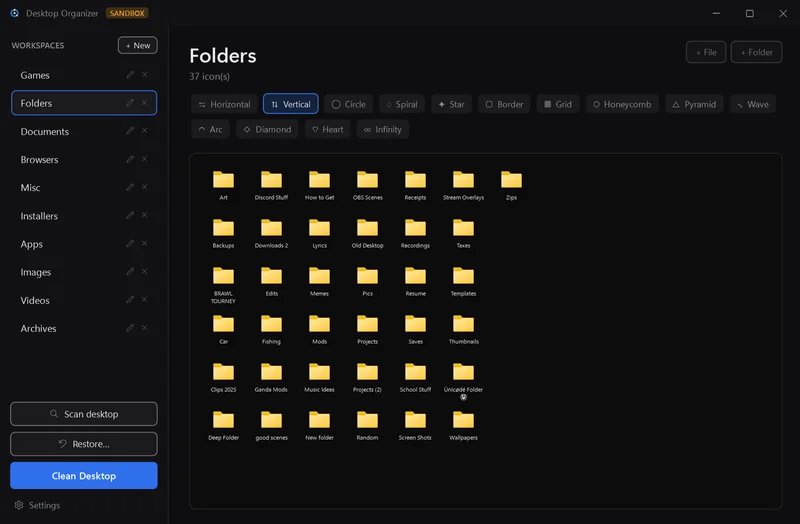Select the Heart layout shape

(x=328, y=130)
